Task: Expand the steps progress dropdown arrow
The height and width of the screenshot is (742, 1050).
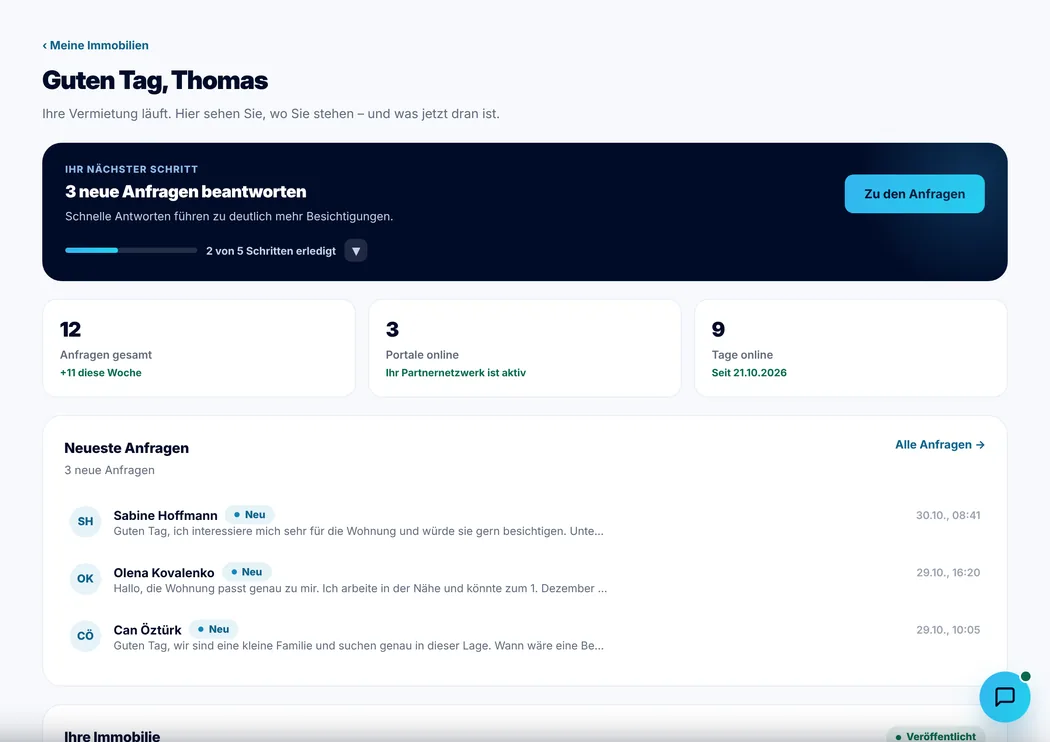Action: pos(356,251)
